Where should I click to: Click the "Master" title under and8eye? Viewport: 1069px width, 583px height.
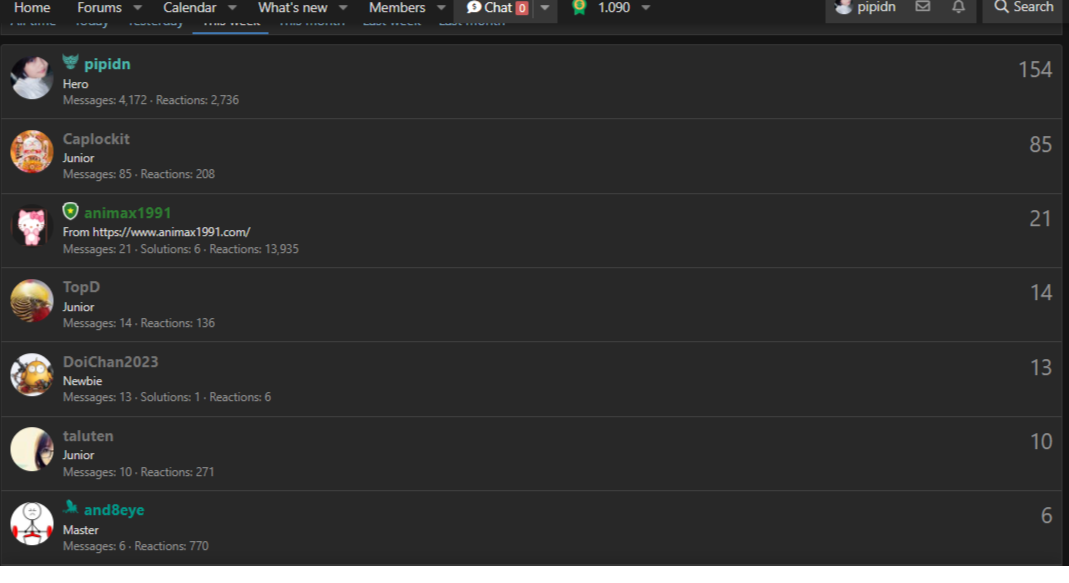(80, 530)
